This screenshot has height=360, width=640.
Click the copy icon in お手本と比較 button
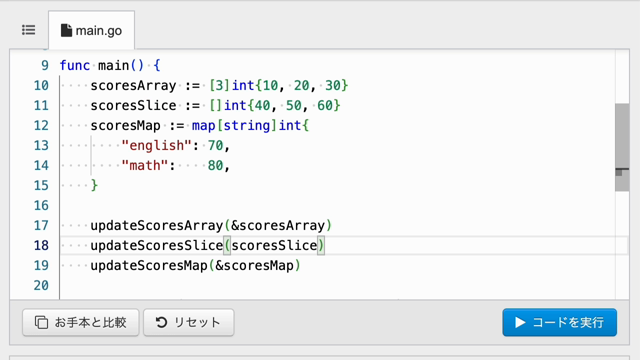tap(41, 322)
